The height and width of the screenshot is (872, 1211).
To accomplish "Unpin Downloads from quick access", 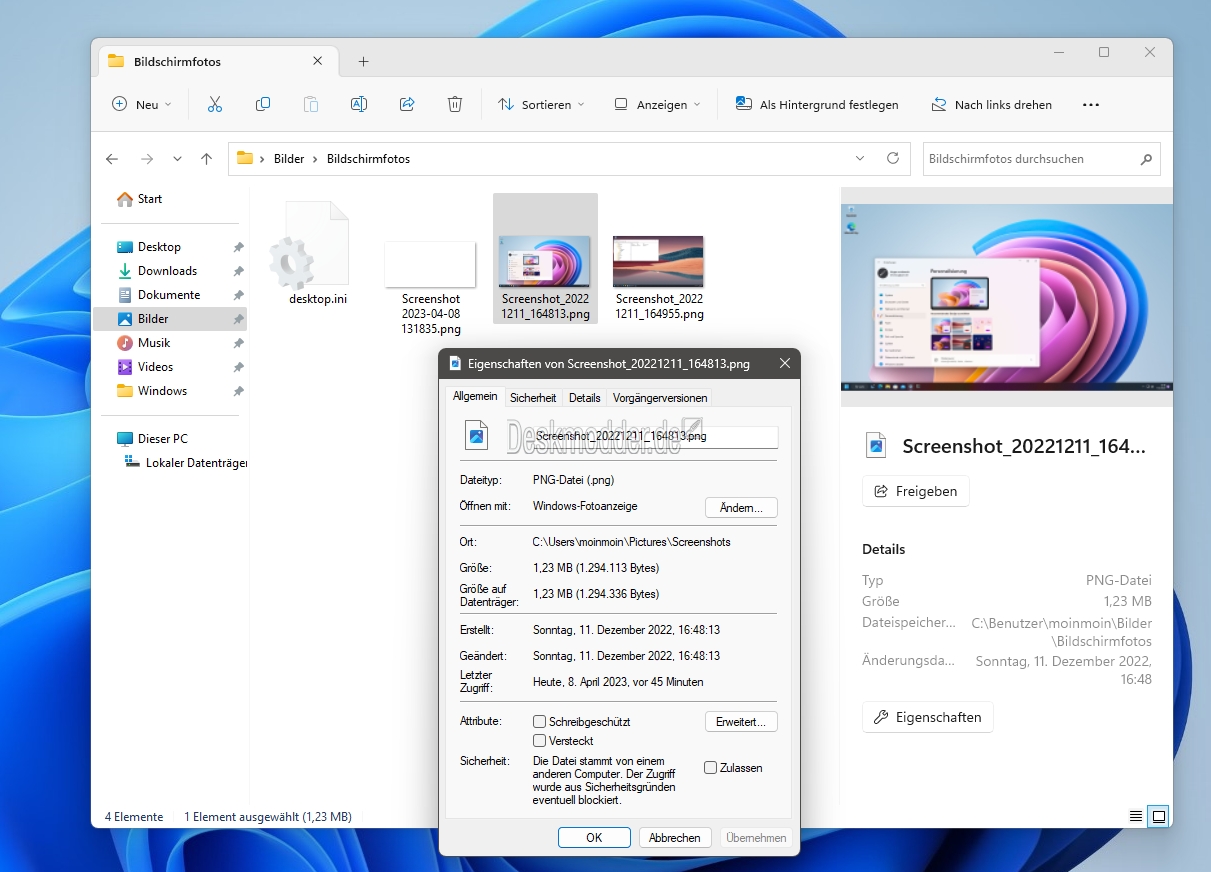I will [x=238, y=271].
